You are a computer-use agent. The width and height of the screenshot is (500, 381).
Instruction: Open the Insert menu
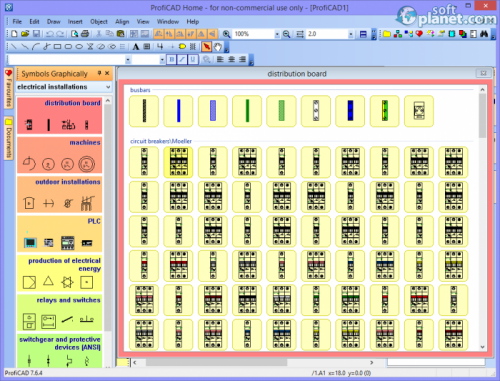[75, 22]
